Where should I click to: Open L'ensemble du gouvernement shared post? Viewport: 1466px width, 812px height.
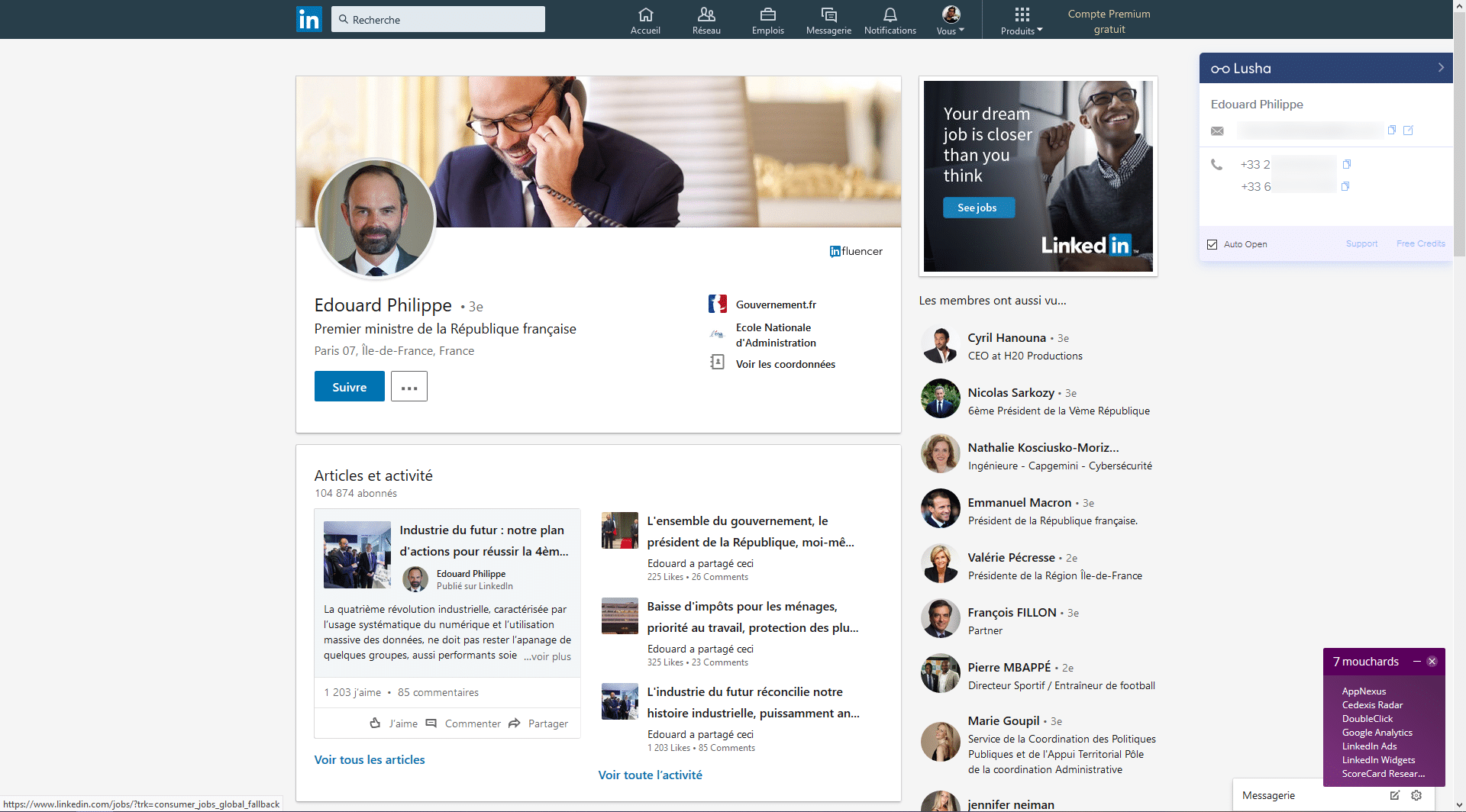click(750, 532)
